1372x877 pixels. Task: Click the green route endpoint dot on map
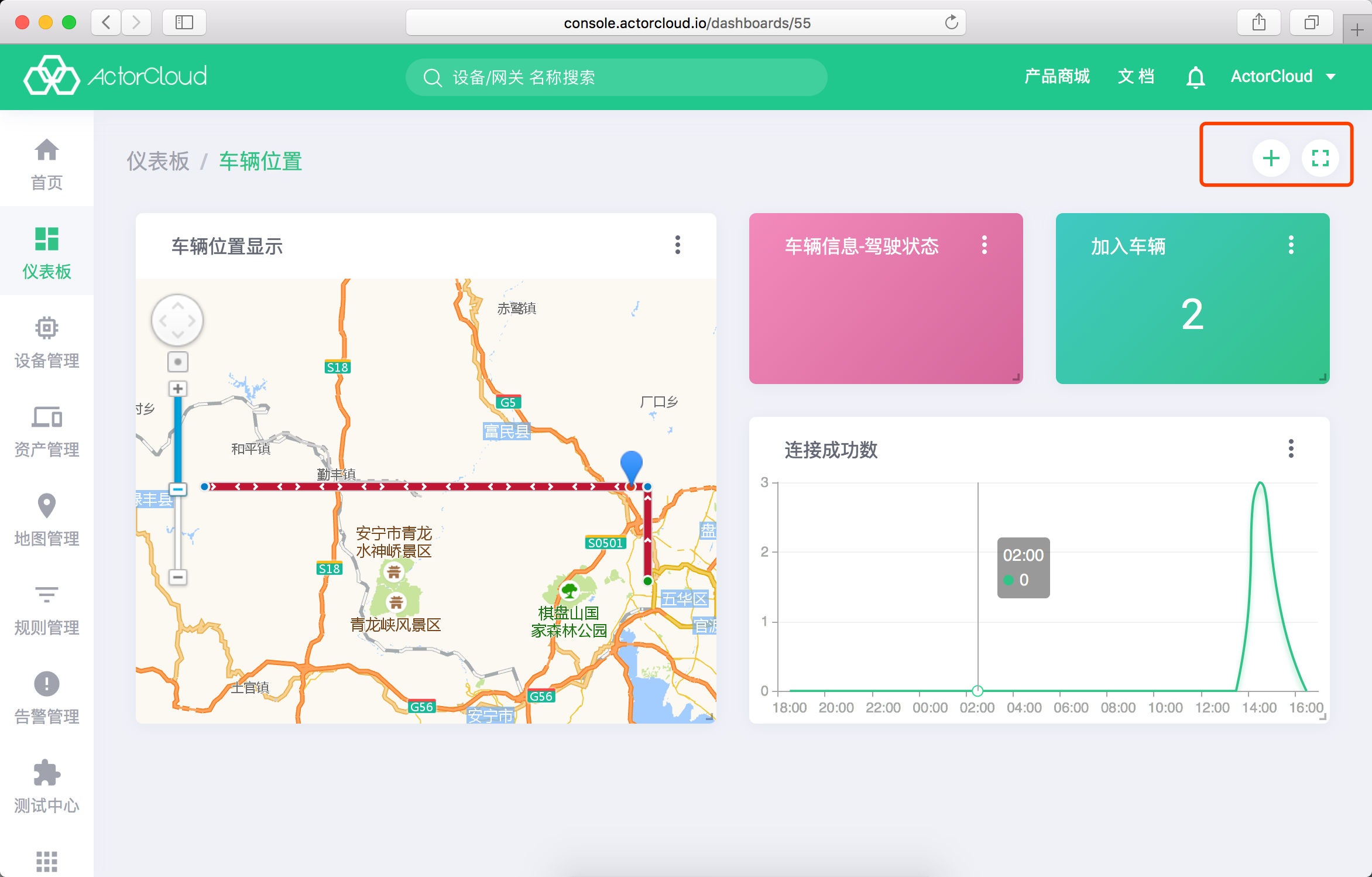(x=647, y=581)
